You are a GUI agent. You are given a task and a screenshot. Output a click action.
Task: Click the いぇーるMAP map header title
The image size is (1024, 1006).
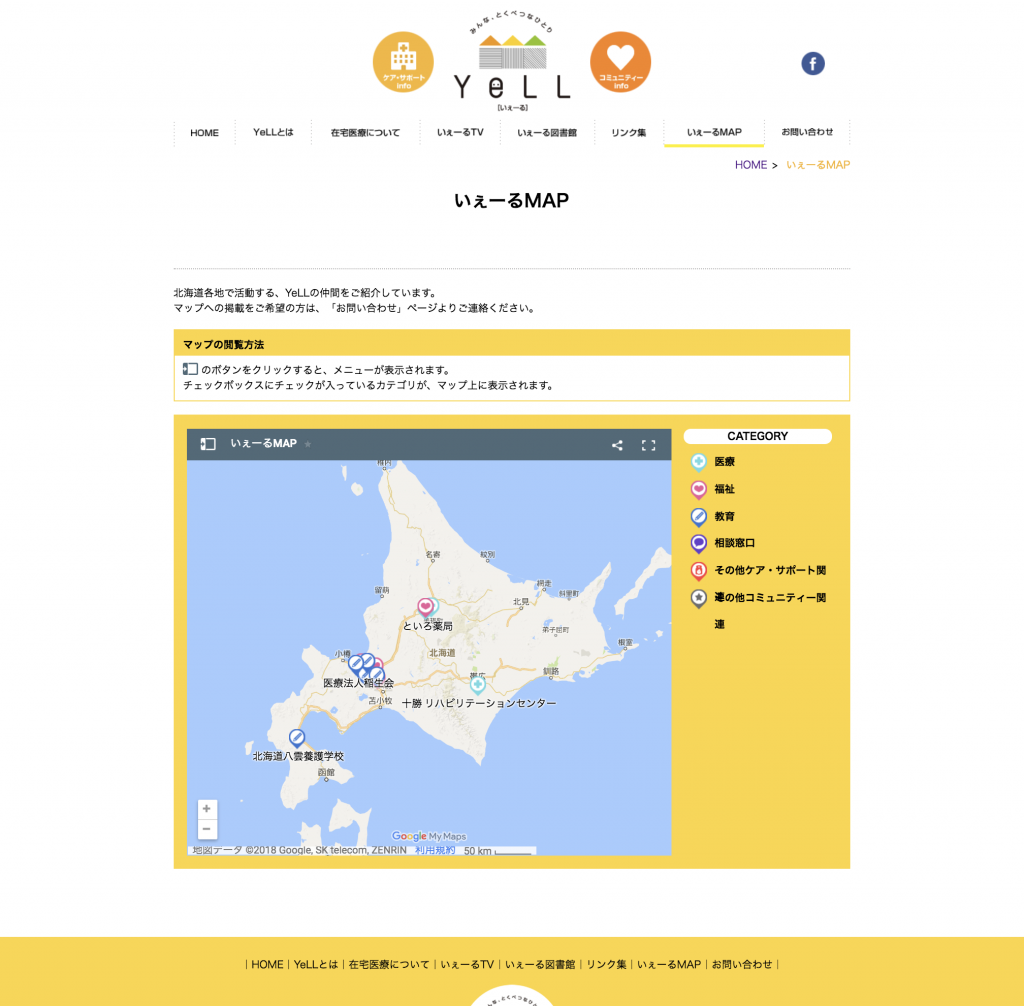coord(263,444)
